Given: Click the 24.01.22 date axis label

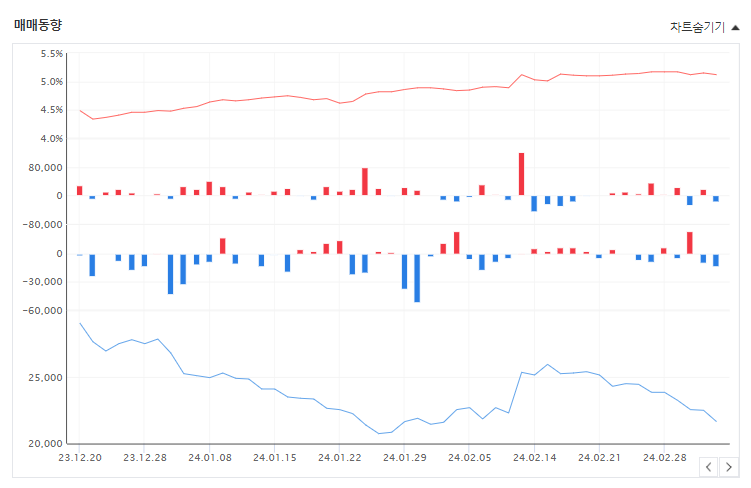Looking at the screenshot, I should coord(340,458).
